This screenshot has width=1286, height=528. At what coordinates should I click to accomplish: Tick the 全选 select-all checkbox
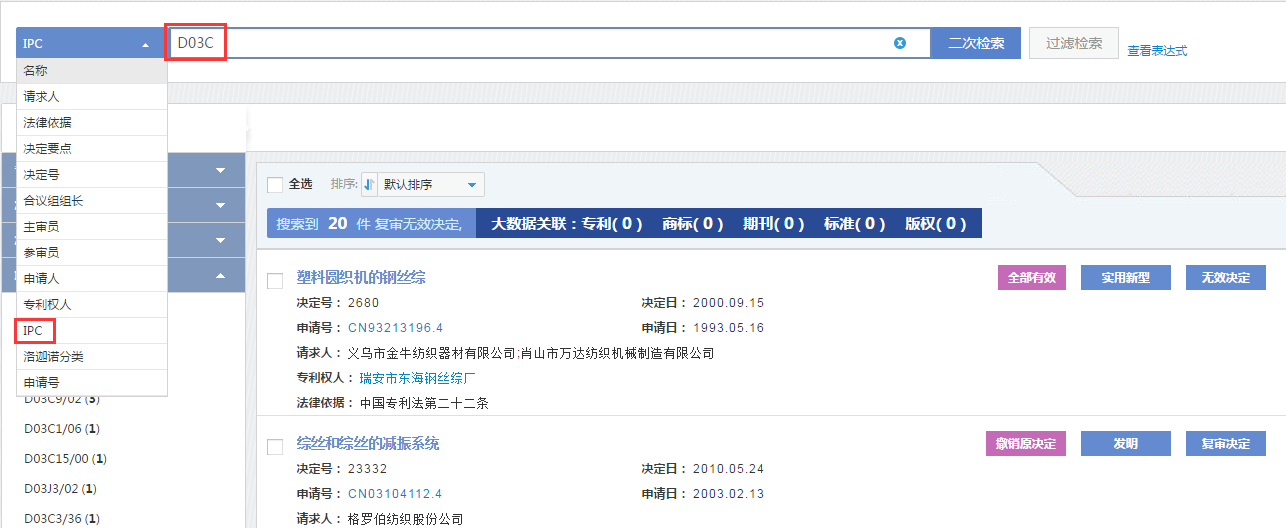[x=275, y=184]
